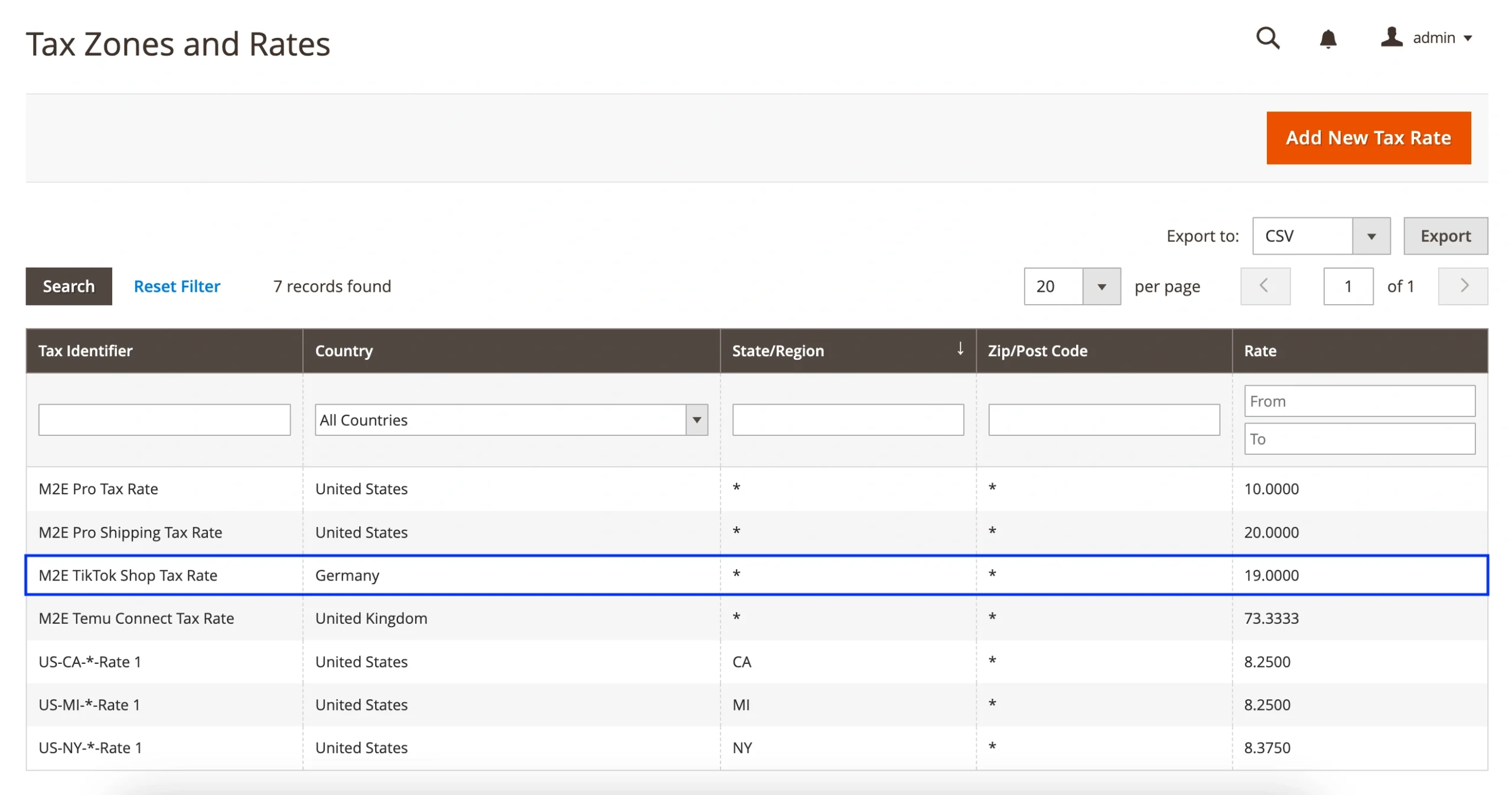Open the search magnifier icon
Screen dimensions: 1512x795
[1267, 38]
